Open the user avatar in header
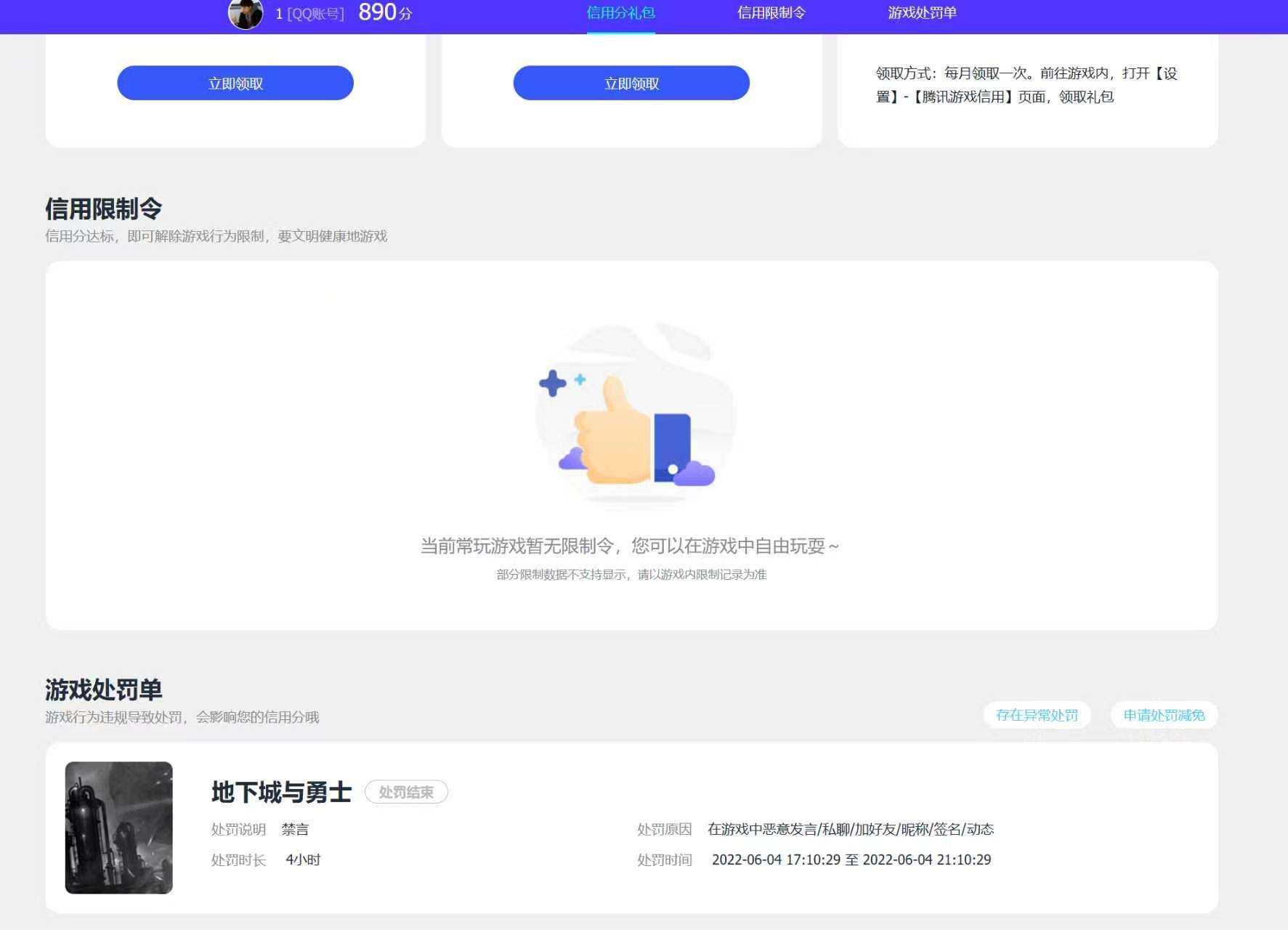1288x930 pixels. (x=246, y=14)
